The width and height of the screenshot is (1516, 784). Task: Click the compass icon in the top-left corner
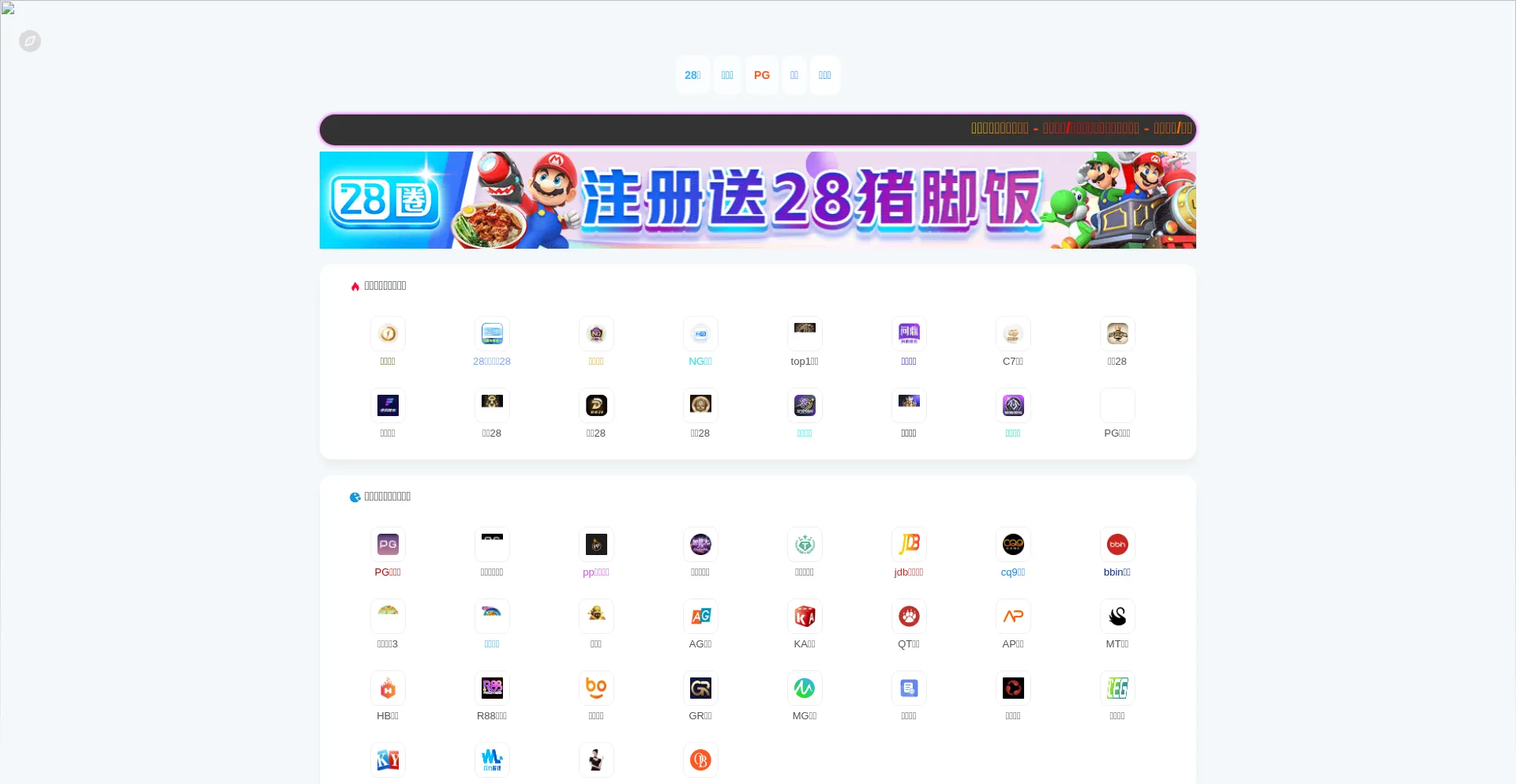pos(30,41)
